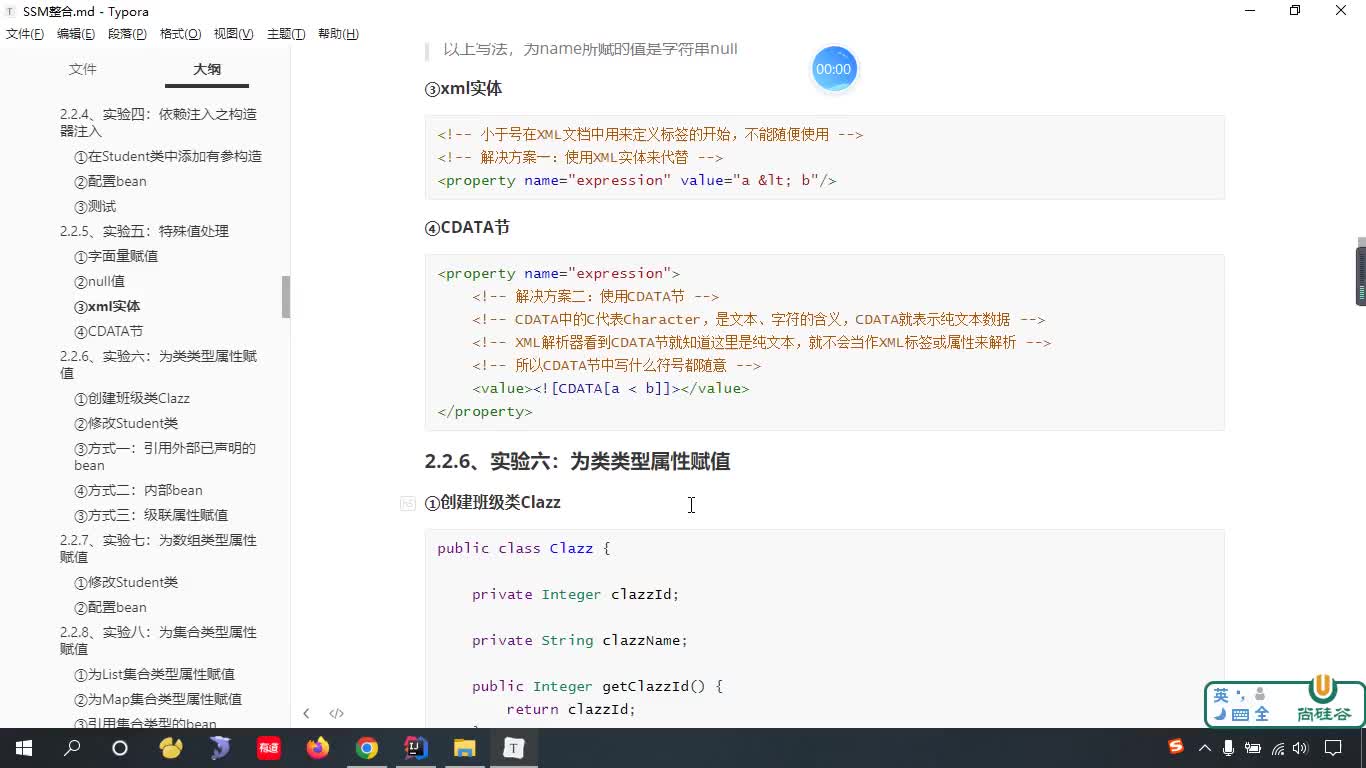This screenshot has height=768, width=1366.
Task: Jump to 2.2.4 实验四 outline entry
Action: [x=158, y=122]
